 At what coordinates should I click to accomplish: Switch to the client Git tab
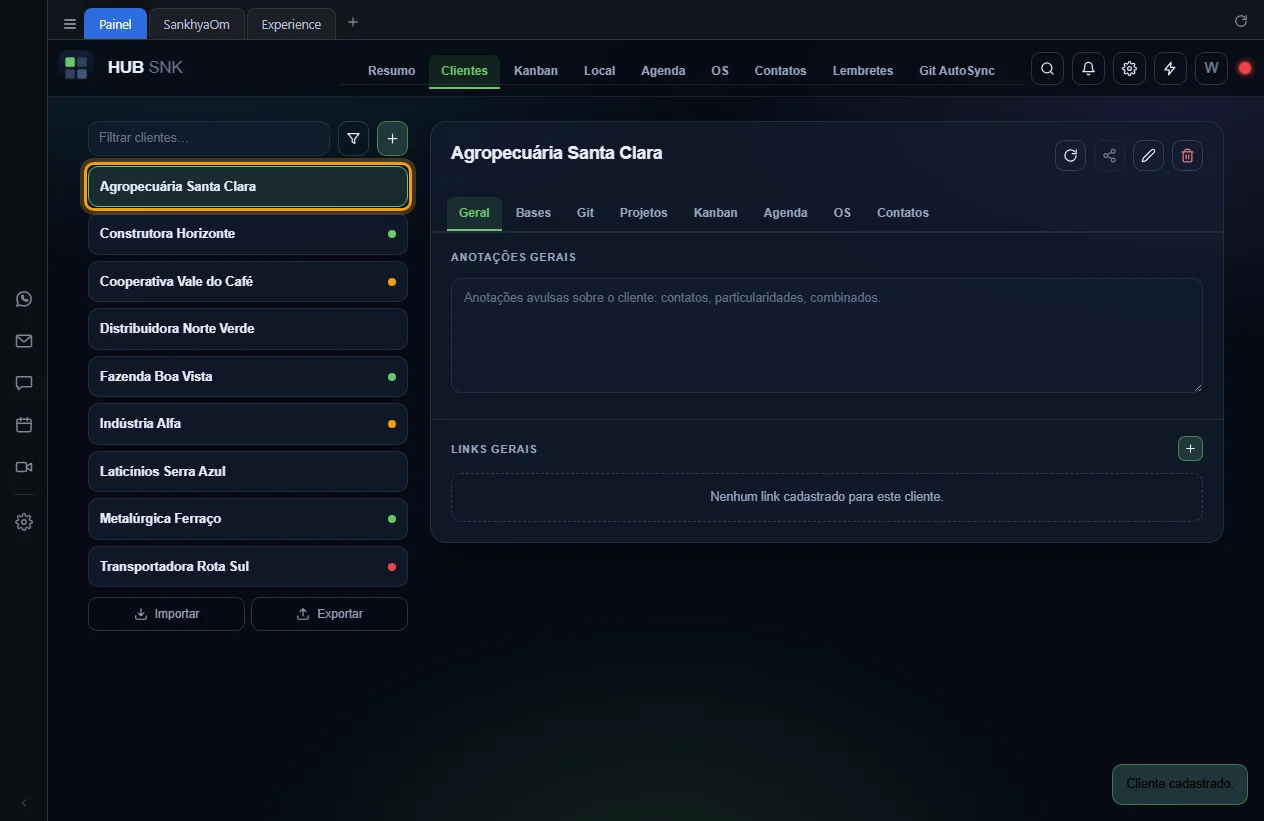[585, 213]
